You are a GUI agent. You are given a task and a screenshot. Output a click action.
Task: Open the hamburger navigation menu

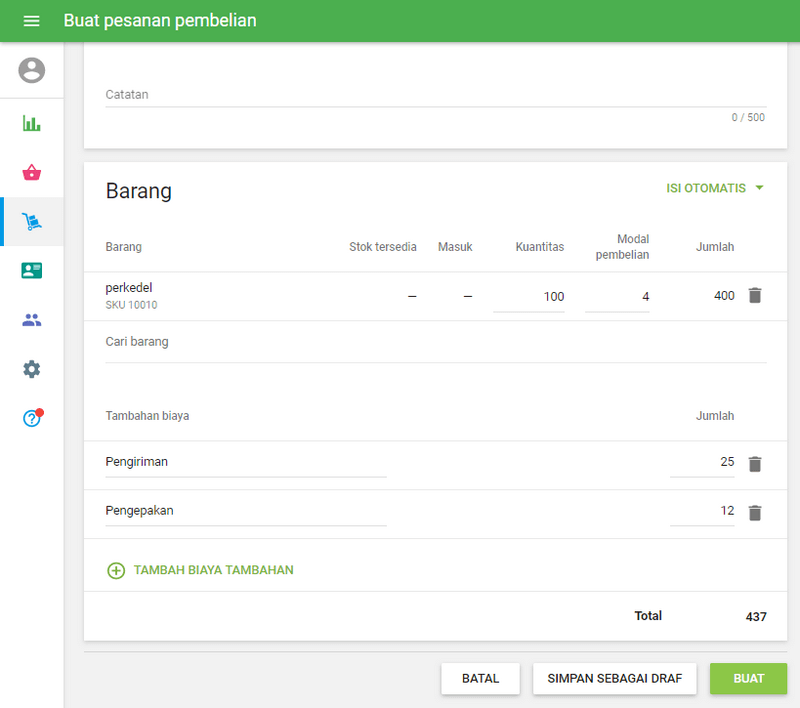(31, 21)
